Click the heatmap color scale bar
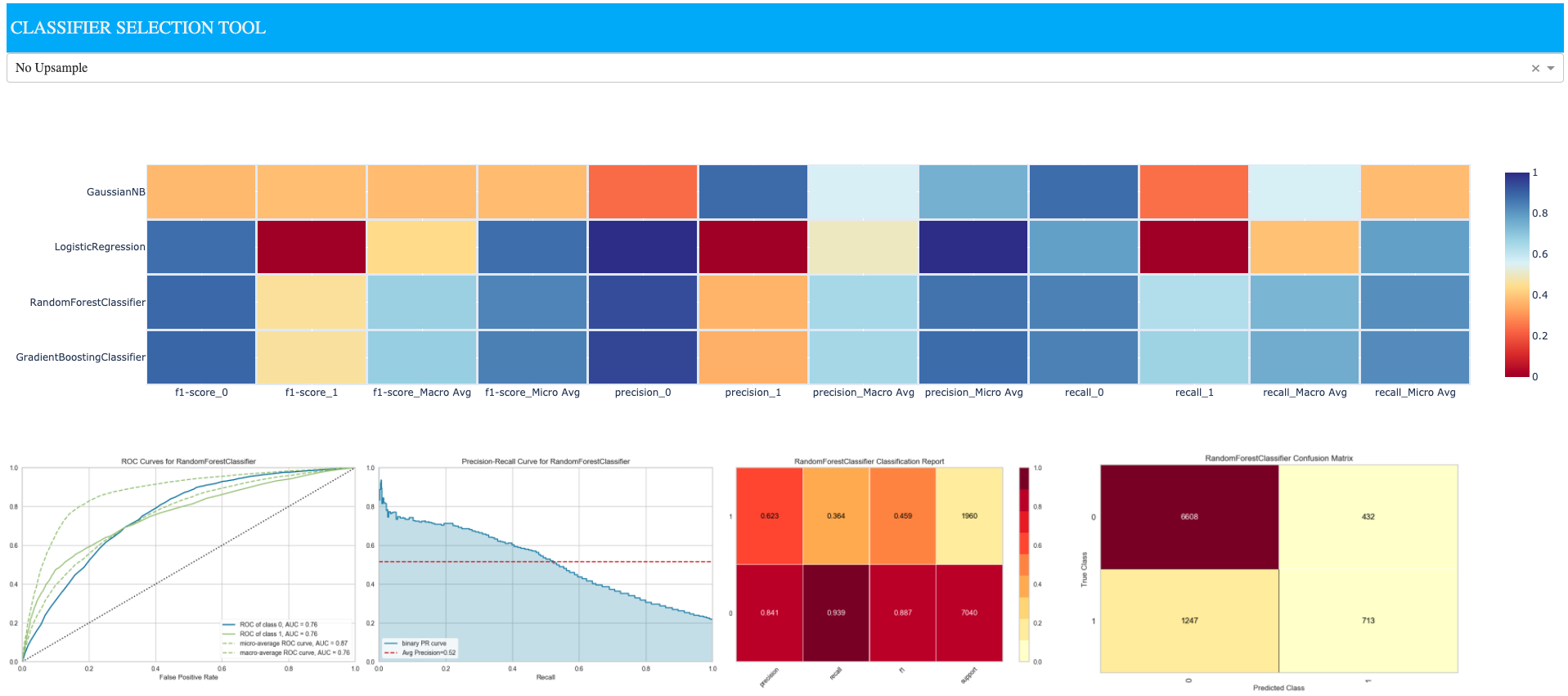 pos(1517,275)
